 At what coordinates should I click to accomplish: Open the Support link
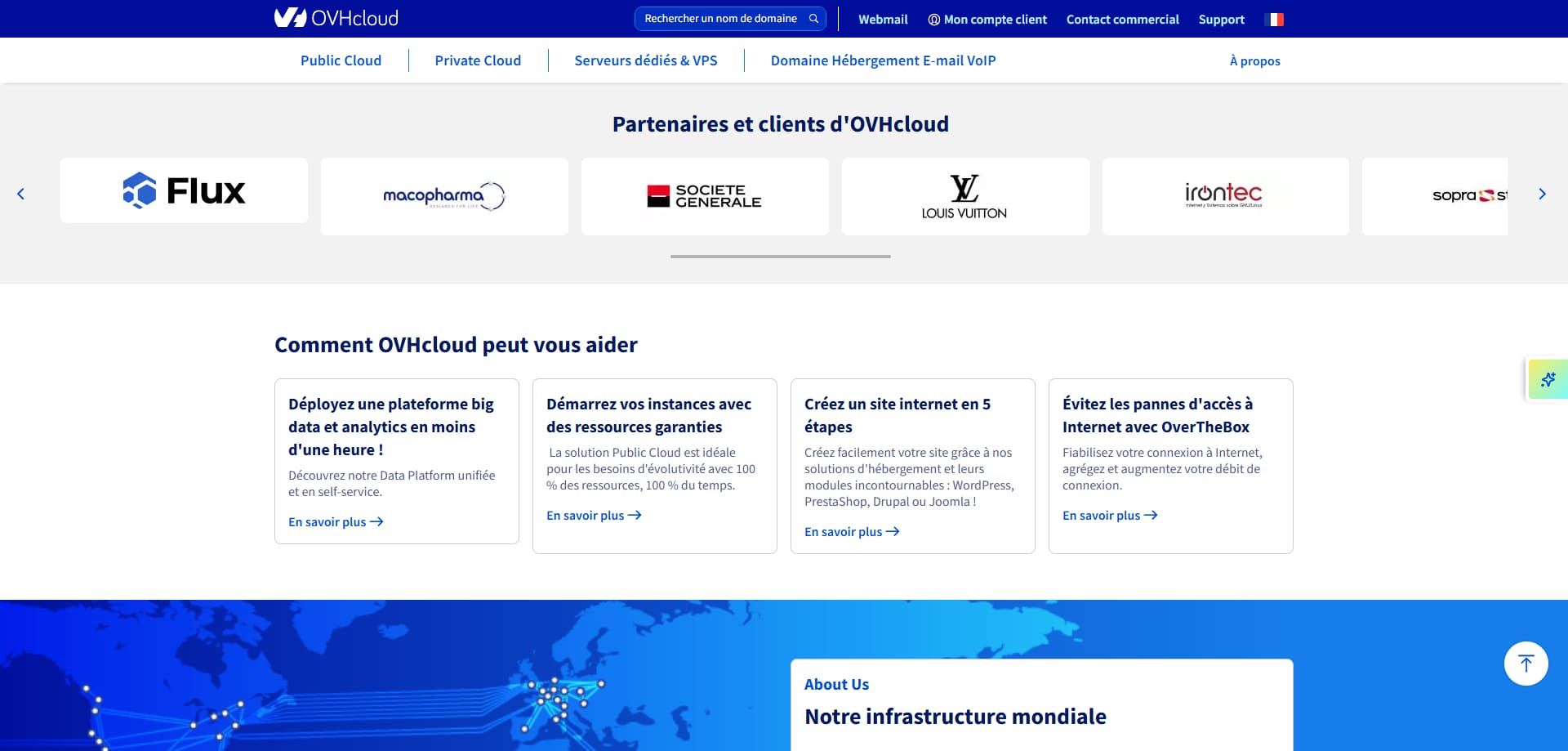pyautogui.click(x=1222, y=20)
